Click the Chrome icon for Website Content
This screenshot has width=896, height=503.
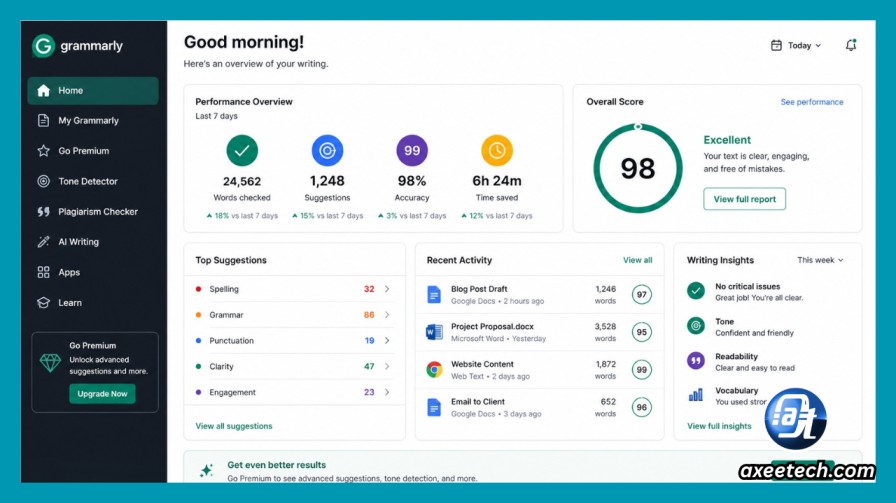click(434, 370)
